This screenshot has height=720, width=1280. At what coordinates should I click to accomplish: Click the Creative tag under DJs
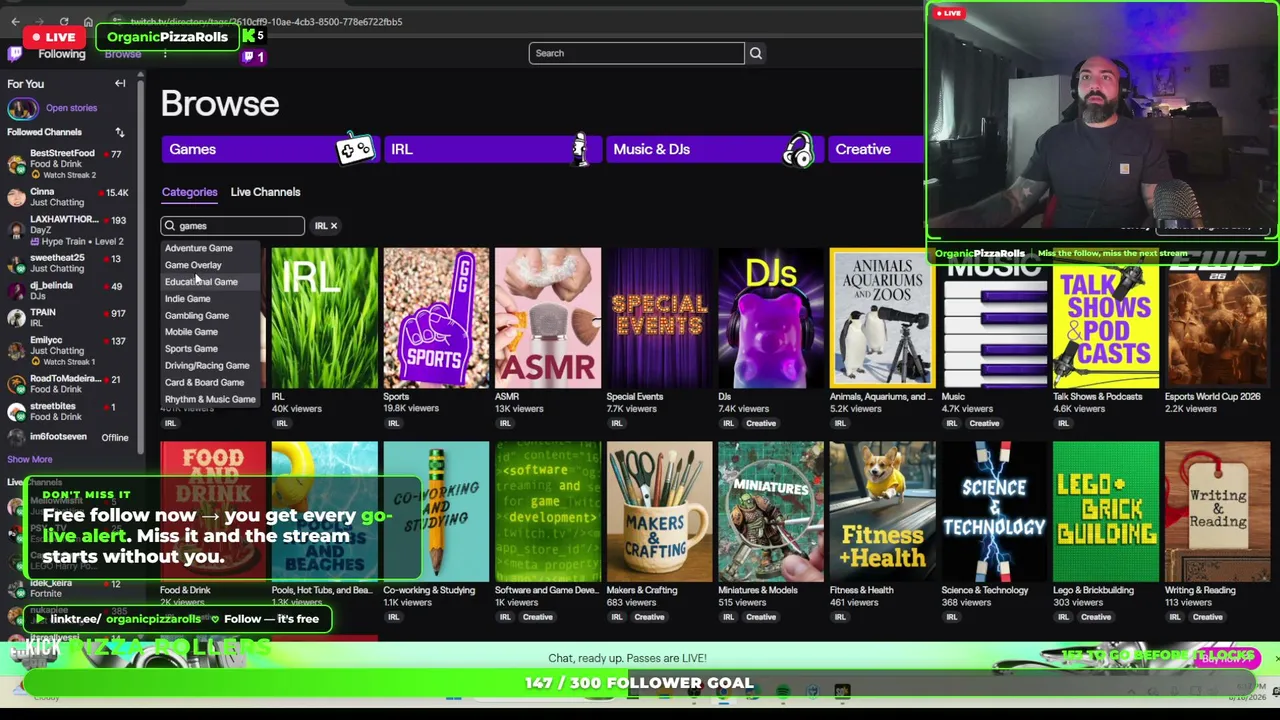[x=761, y=424]
